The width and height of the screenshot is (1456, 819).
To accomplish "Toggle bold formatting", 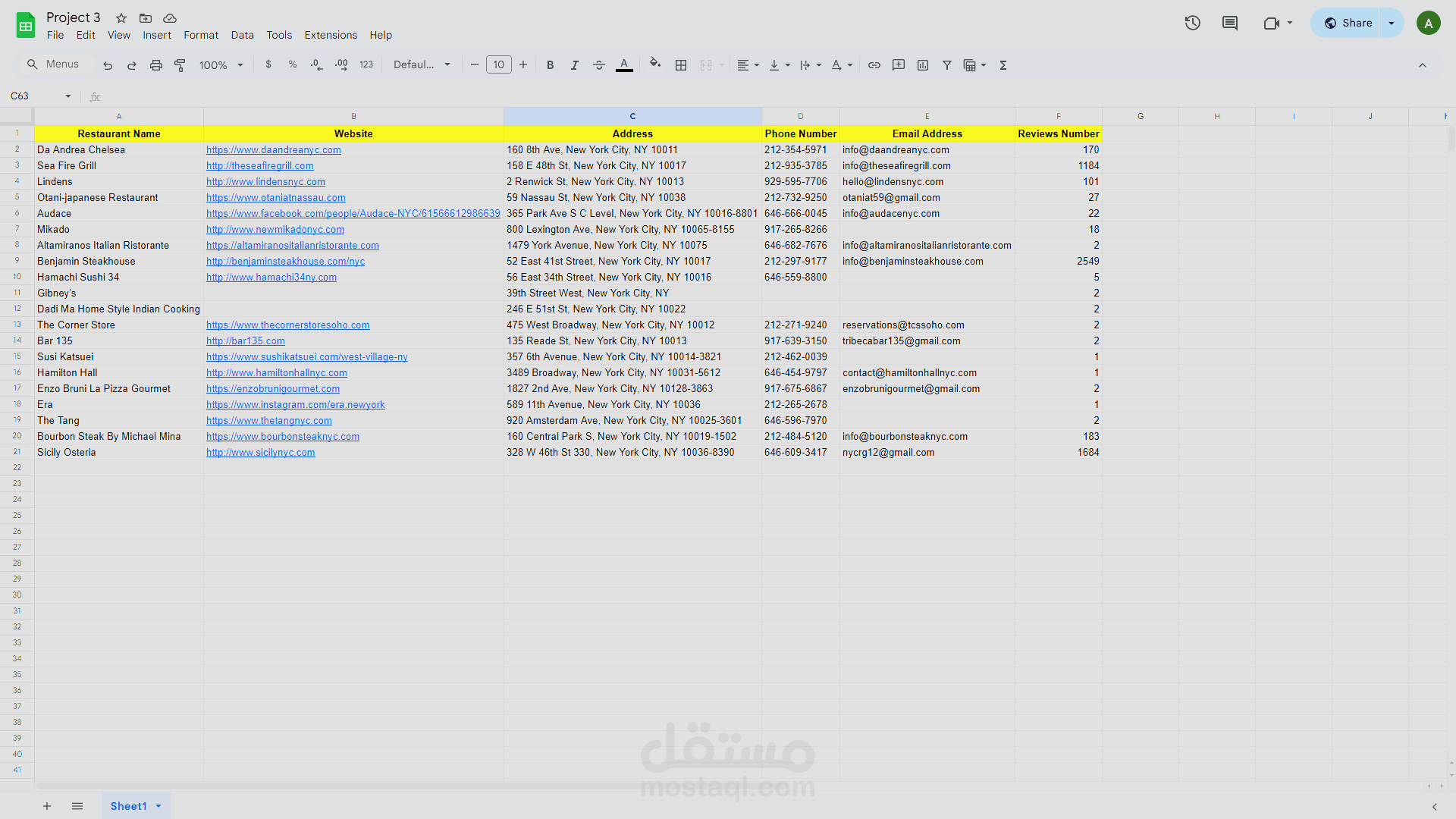I will 550,65.
